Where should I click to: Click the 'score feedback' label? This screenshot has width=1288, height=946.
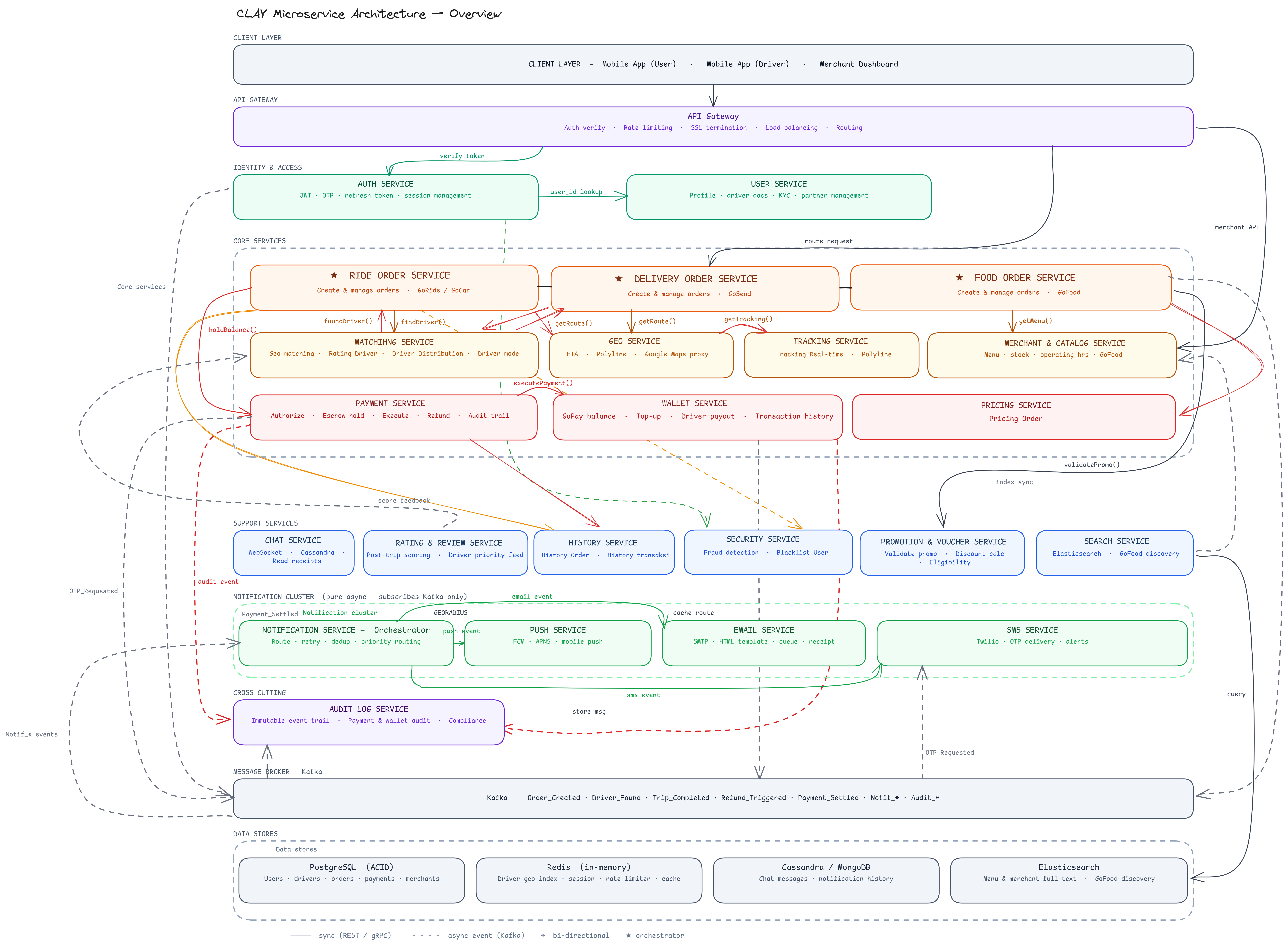pos(404,500)
